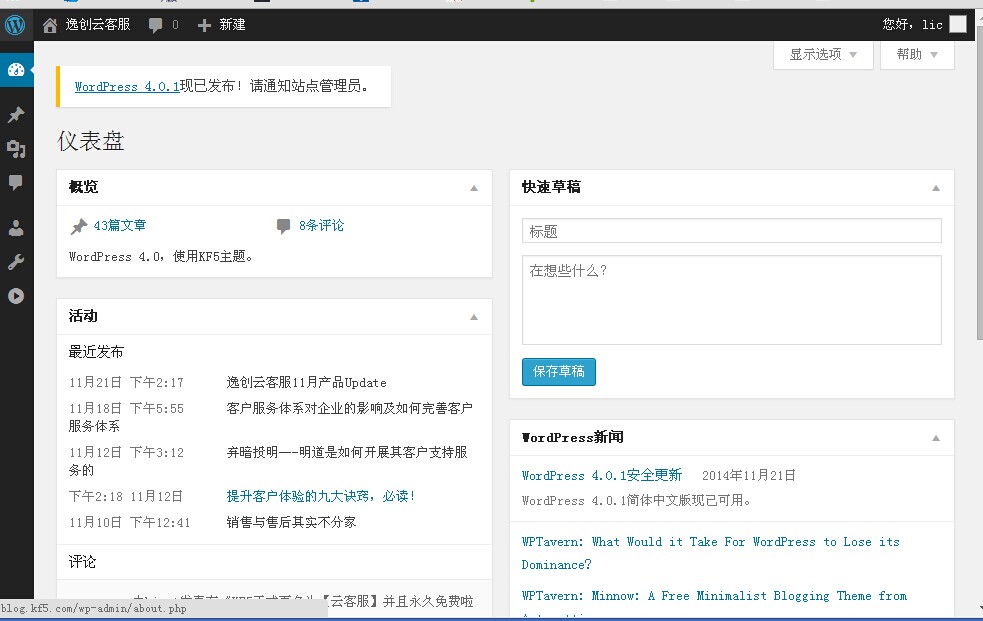
Task: Expand the 显示选项 screen options dropdown
Action: [823, 55]
